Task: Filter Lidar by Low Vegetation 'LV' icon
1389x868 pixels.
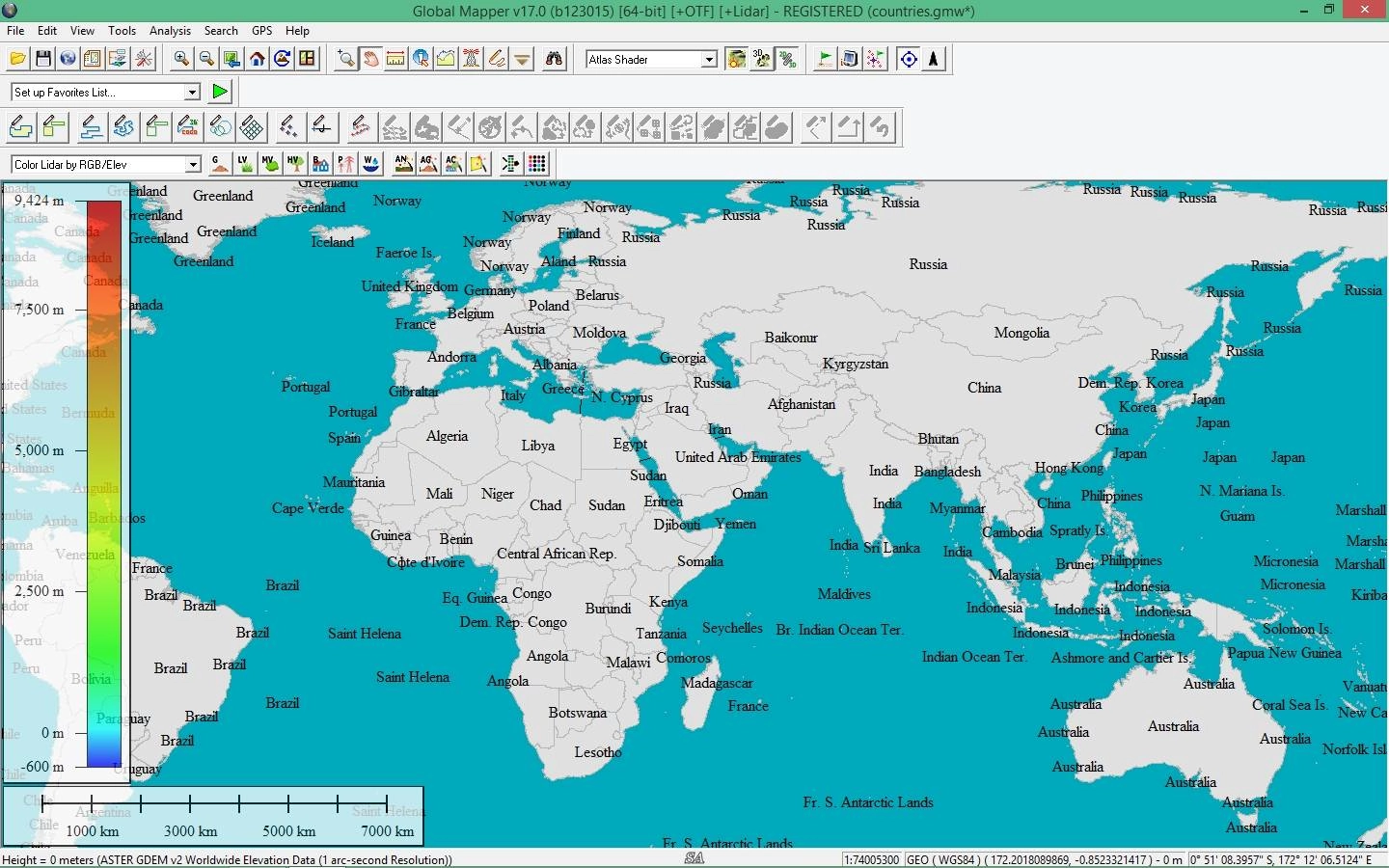Action: point(245,164)
